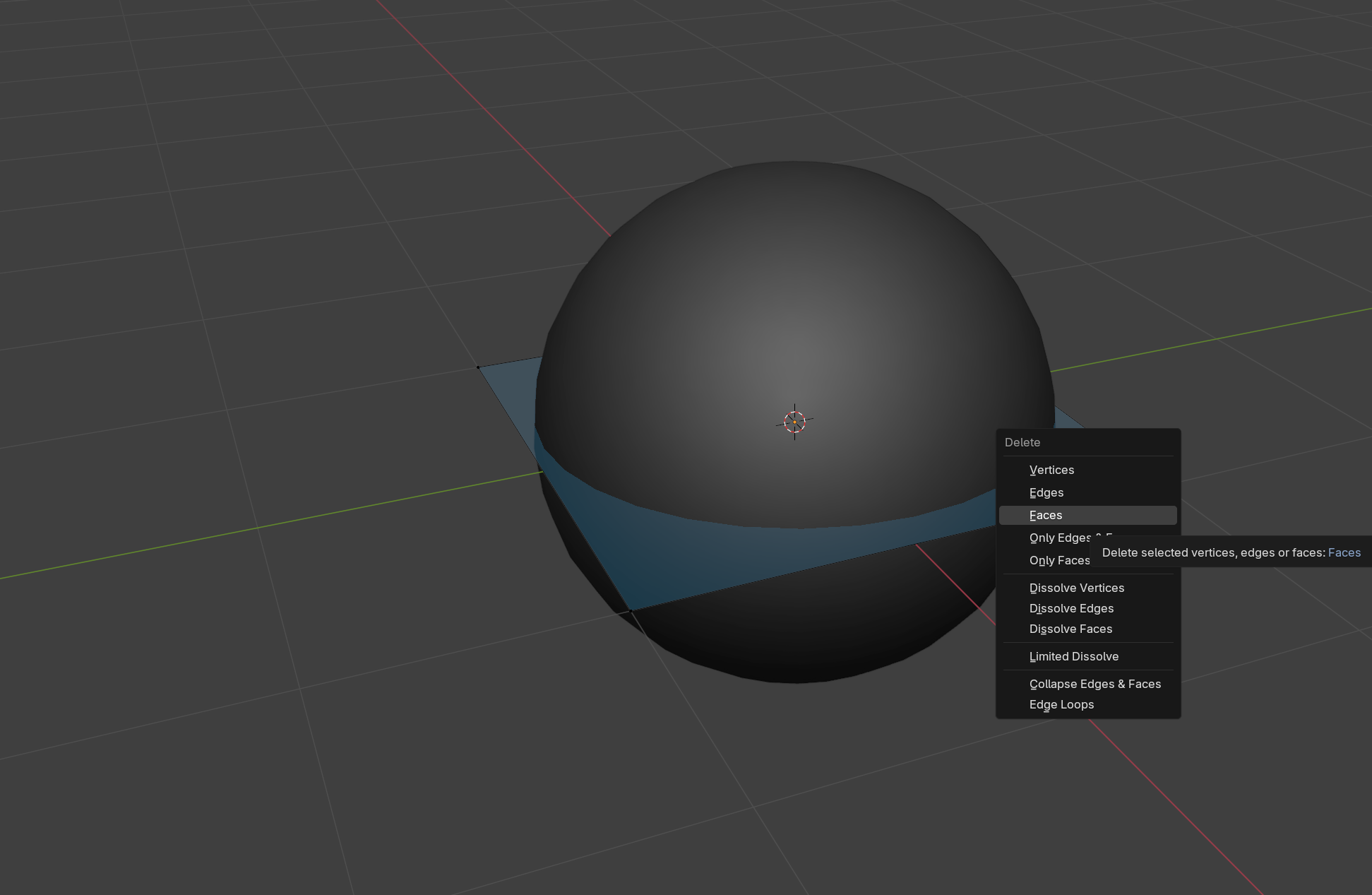The image size is (1372, 895).
Task: Run Limited Dissolve from the menu
Action: 1073,657
